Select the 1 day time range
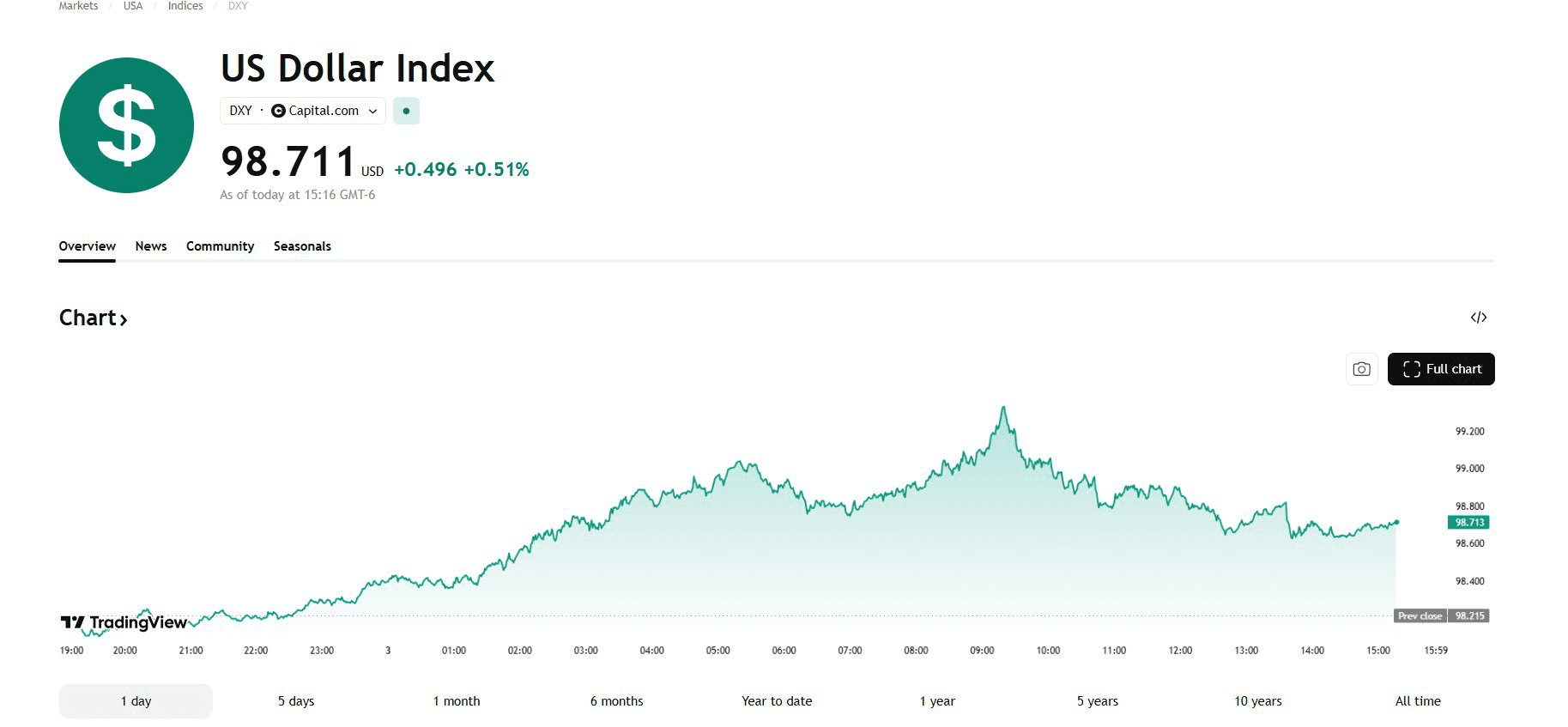Screen dimensions: 1568x727 tap(136, 701)
